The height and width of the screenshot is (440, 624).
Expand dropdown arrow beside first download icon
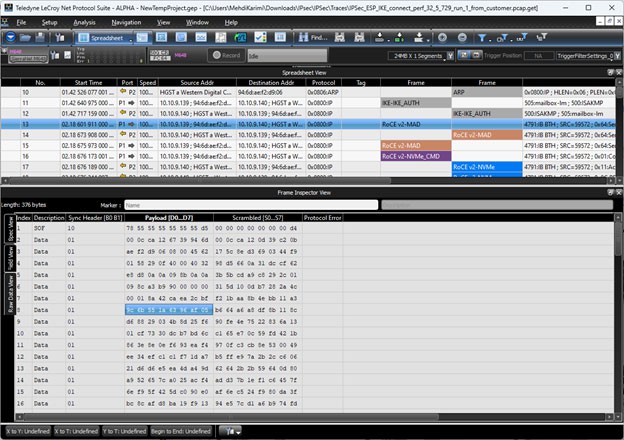tap(388, 39)
